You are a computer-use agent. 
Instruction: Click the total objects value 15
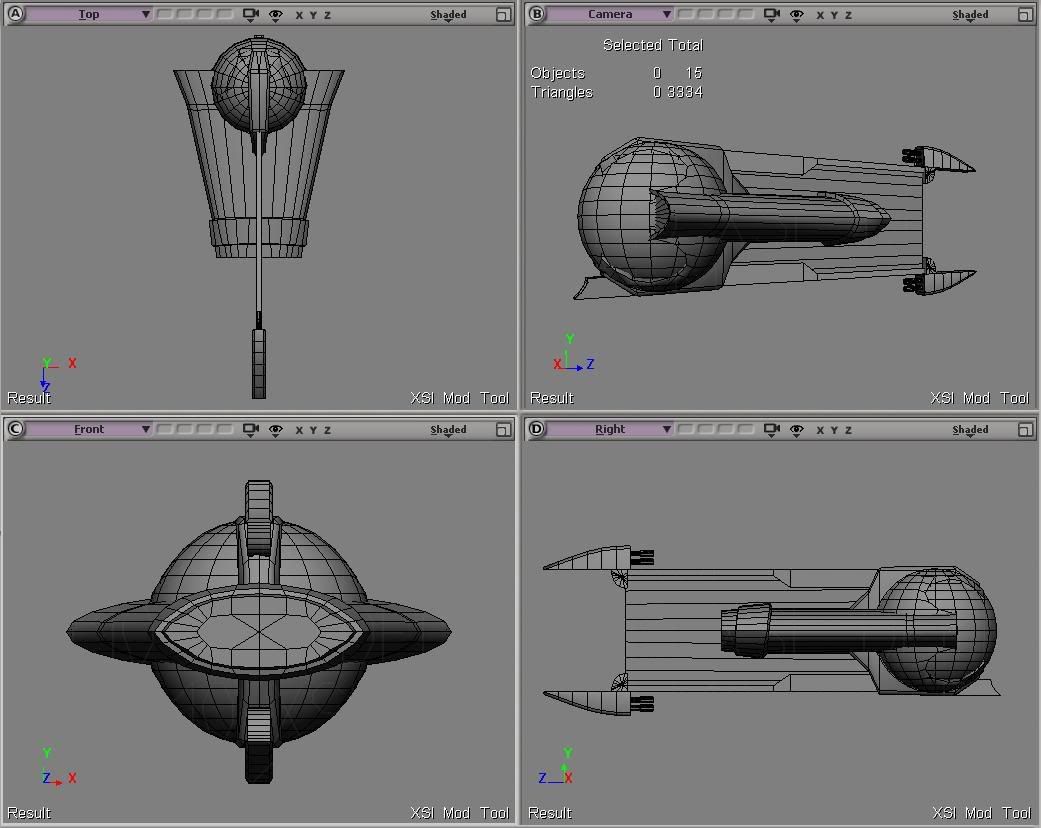[x=694, y=72]
